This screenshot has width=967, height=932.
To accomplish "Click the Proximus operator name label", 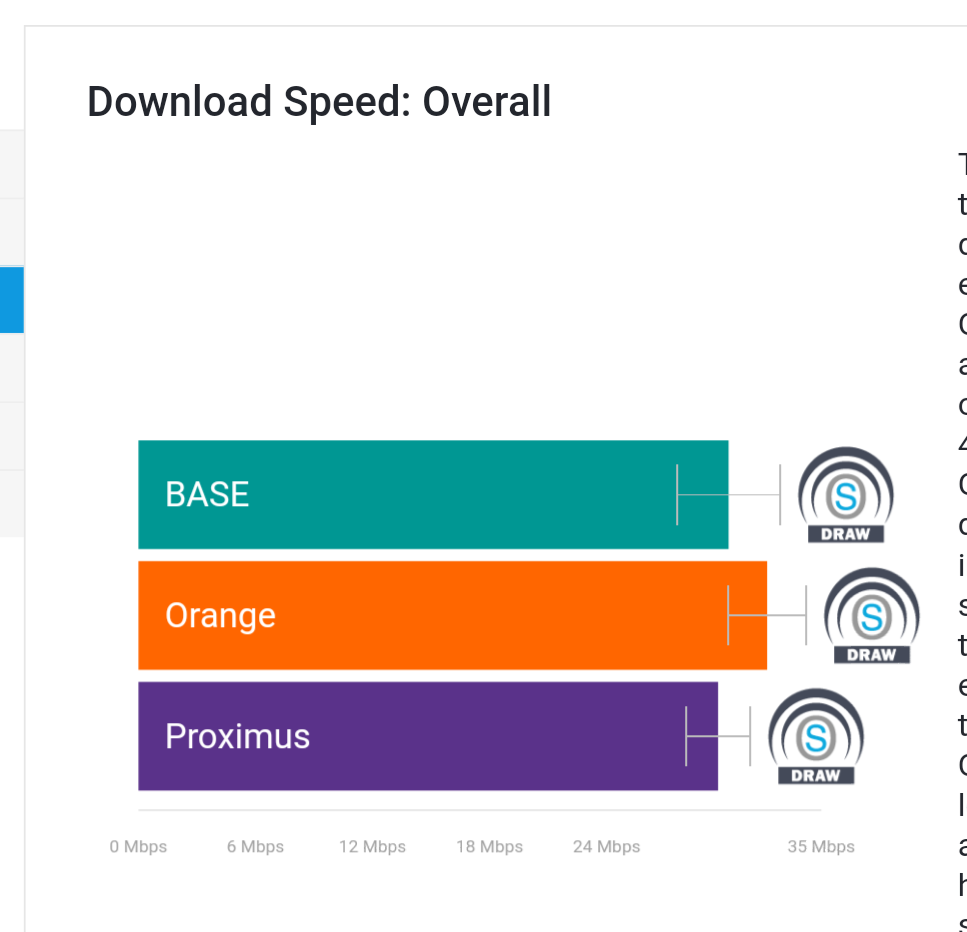I will point(237,736).
